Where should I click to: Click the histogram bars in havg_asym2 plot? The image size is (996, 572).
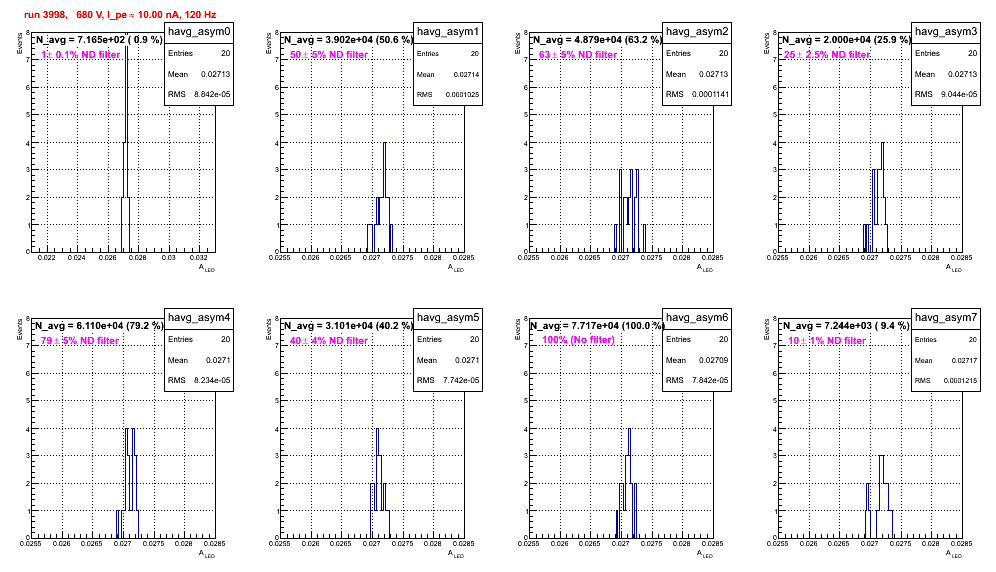630,210
